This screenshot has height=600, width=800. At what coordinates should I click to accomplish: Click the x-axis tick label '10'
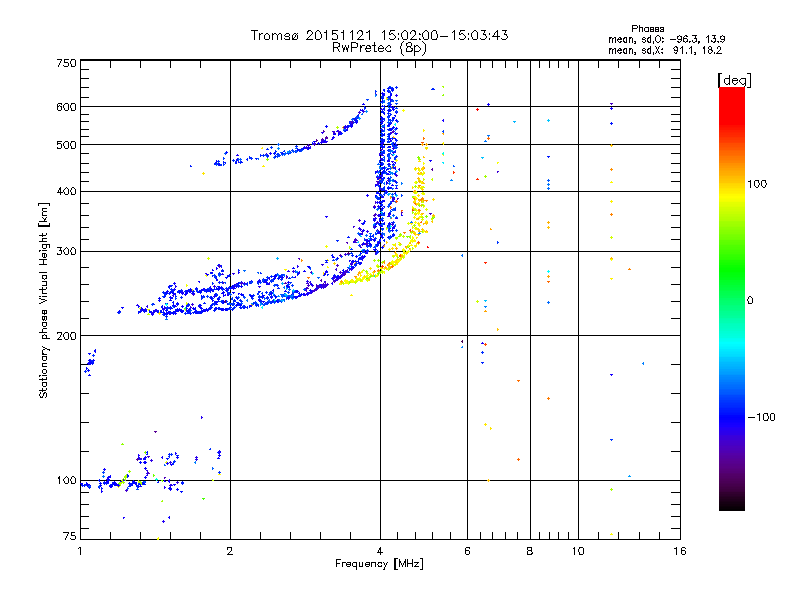tap(578, 551)
